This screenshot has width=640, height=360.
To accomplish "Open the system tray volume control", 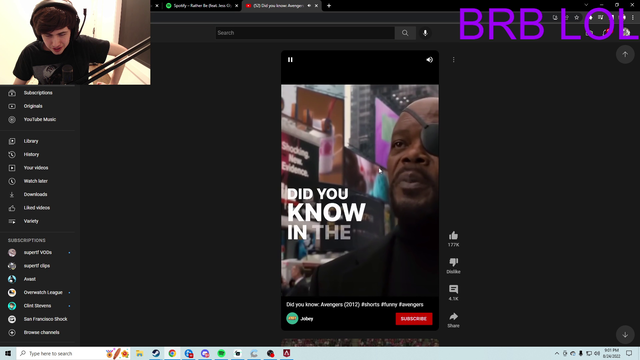I will click(x=597, y=353).
